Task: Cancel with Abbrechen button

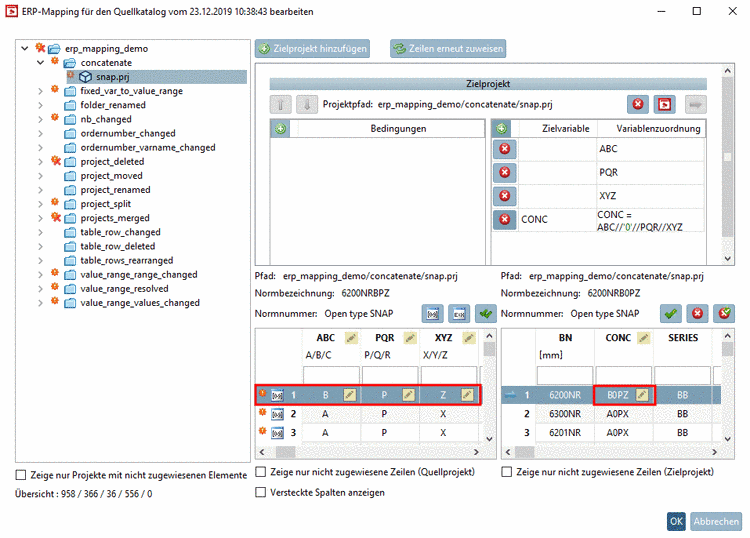Action: coord(716,521)
